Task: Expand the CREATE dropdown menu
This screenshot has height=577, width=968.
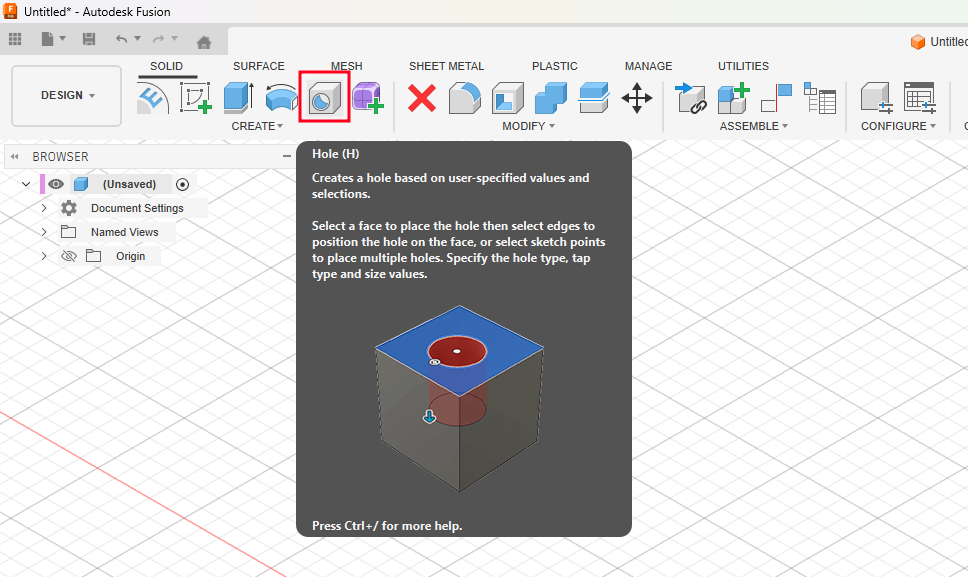Action: coord(257,126)
